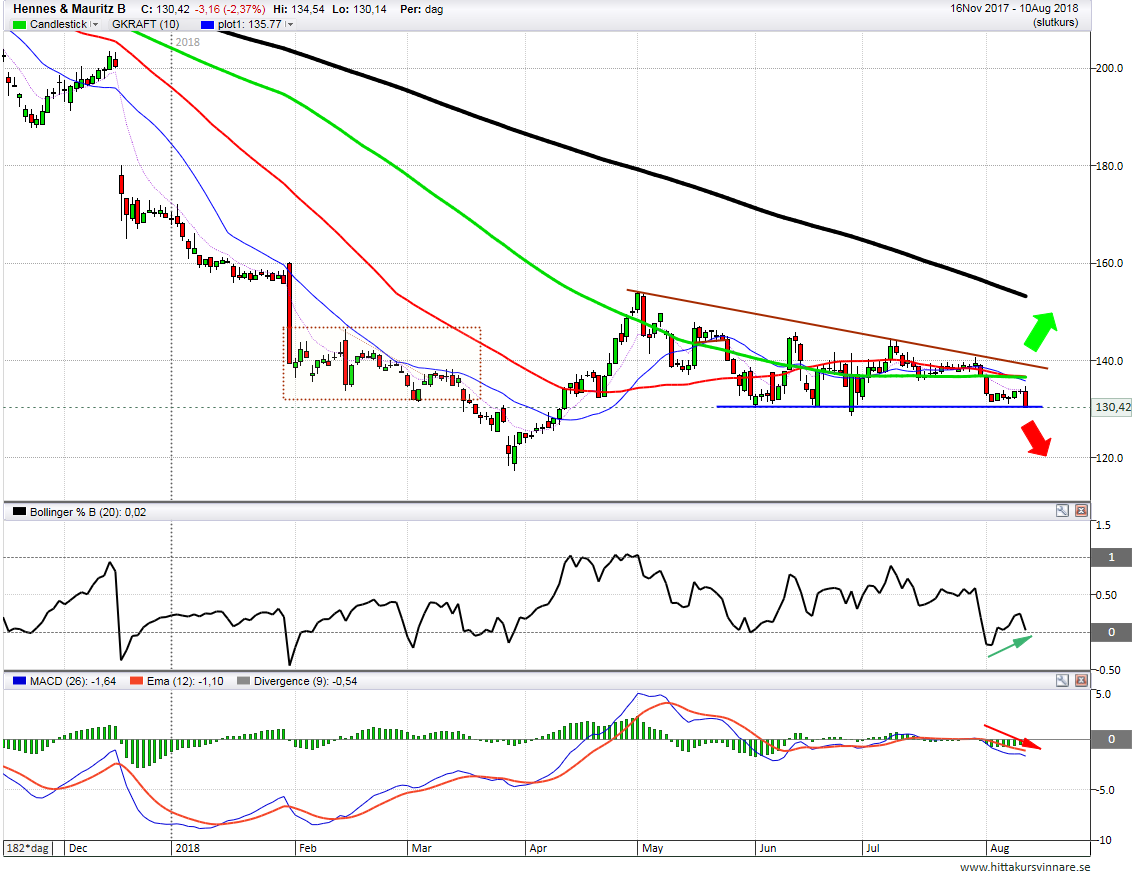Click the date range 16Nov 2017 - 10Aug 2018
This screenshot has width=1135, height=872.
click(x=1014, y=9)
